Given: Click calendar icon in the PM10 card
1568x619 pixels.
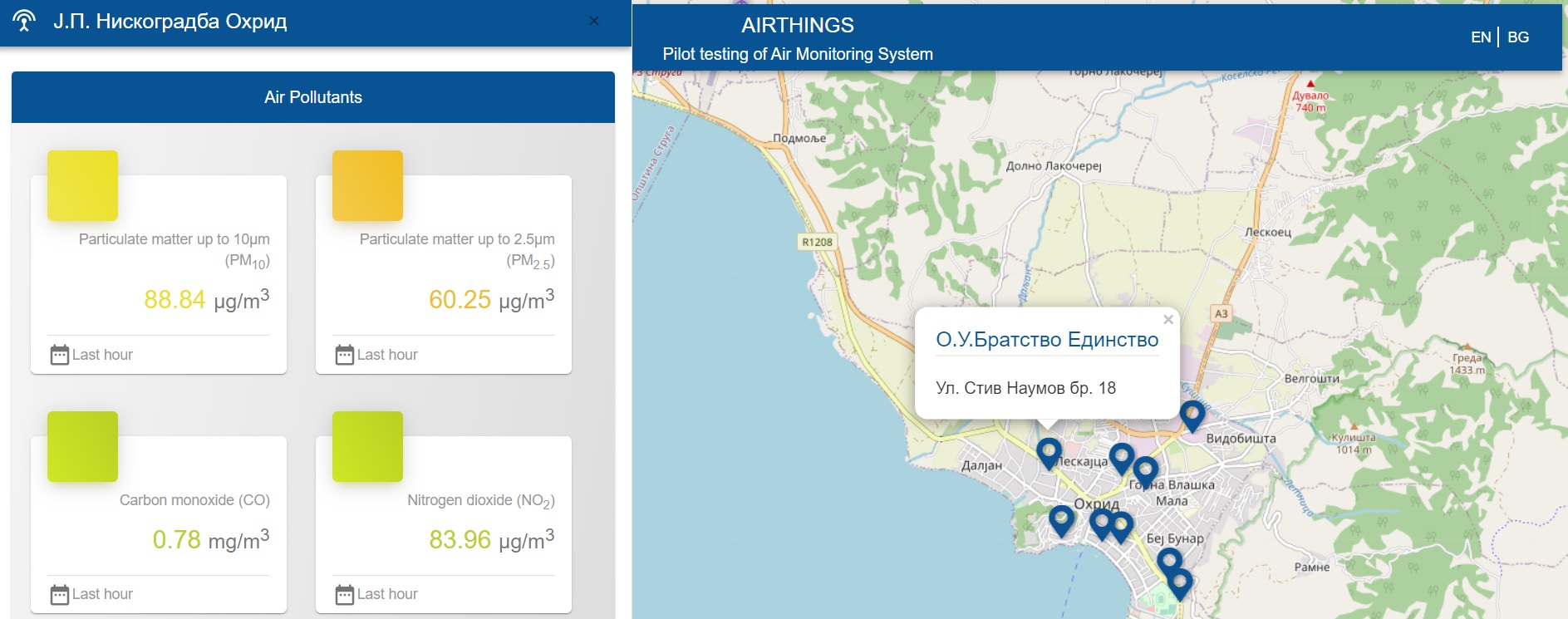Looking at the screenshot, I should coord(60,355).
